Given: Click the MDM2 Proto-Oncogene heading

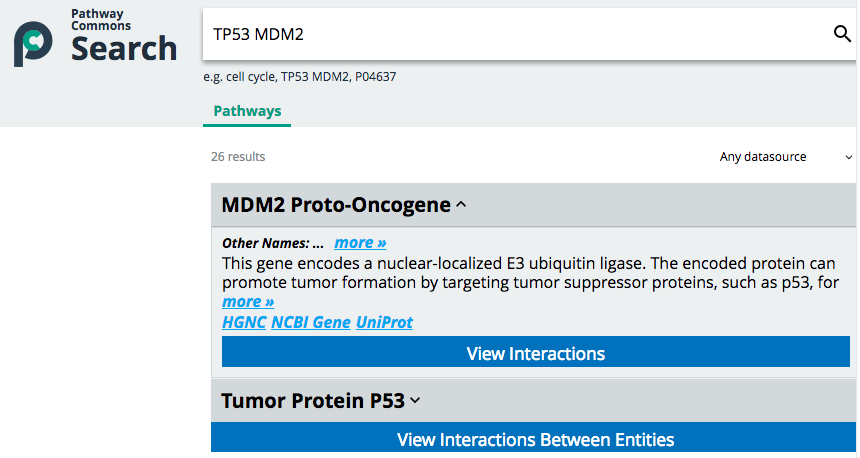Looking at the screenshot, I should tap(336, 205).
